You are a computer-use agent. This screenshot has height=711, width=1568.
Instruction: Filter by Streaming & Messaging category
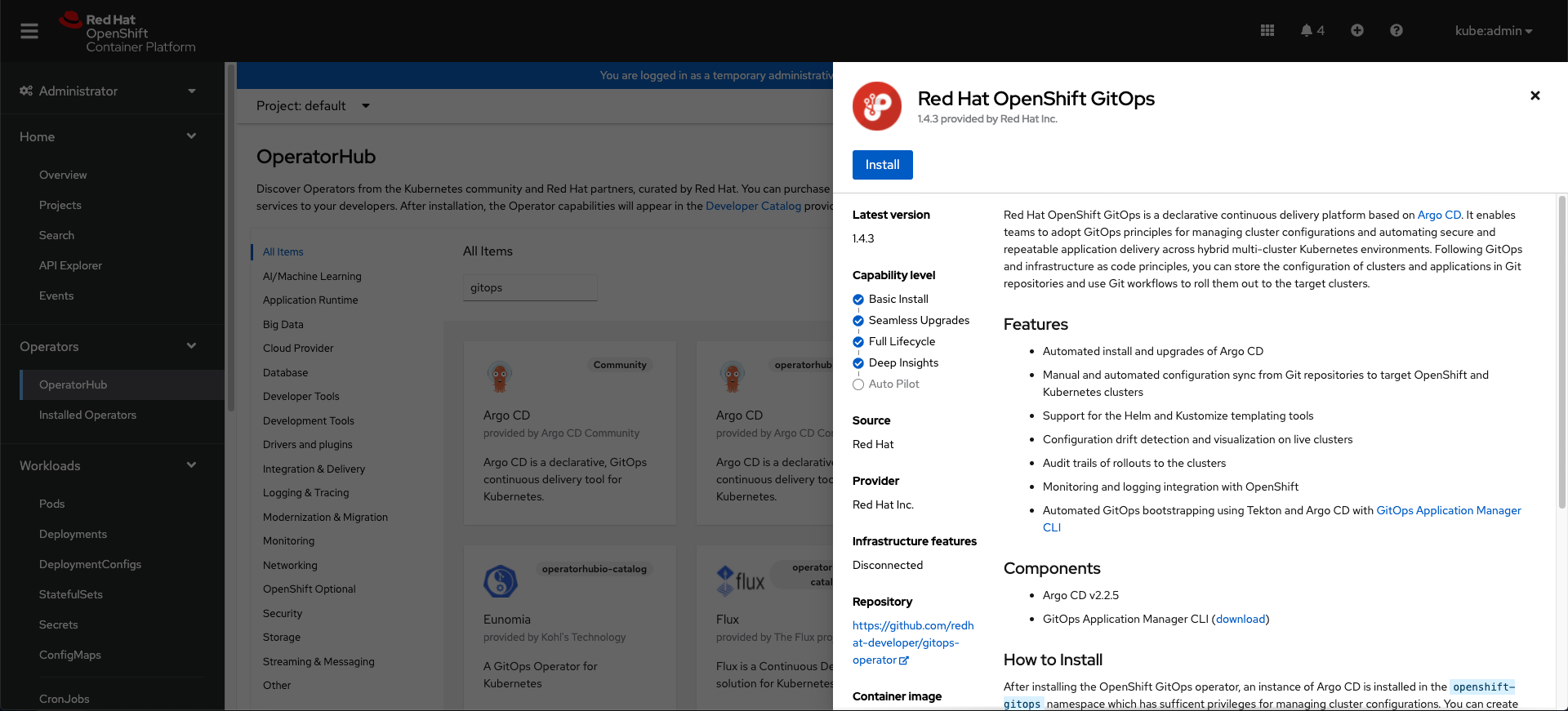point(318,662)
